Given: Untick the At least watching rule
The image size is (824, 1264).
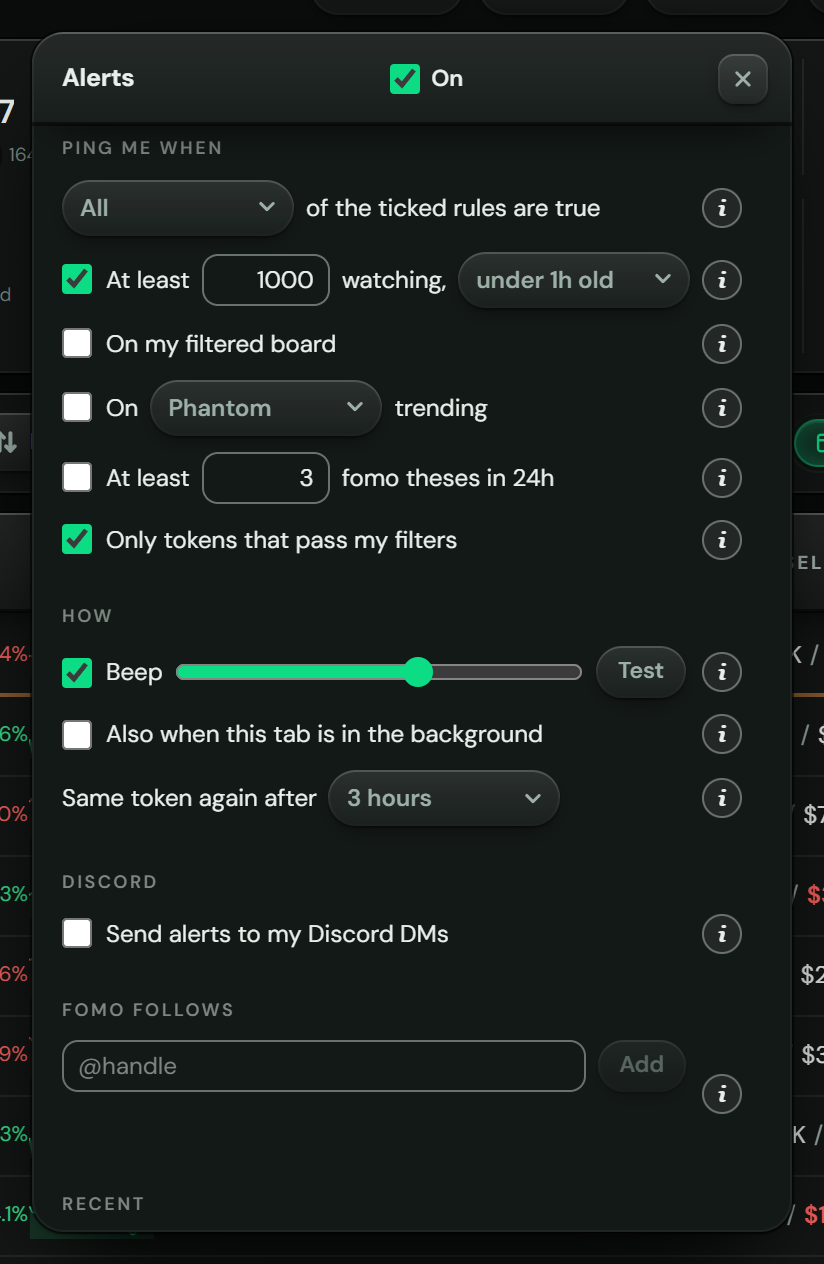Looking at the screenshot, I should coord(77,279).
